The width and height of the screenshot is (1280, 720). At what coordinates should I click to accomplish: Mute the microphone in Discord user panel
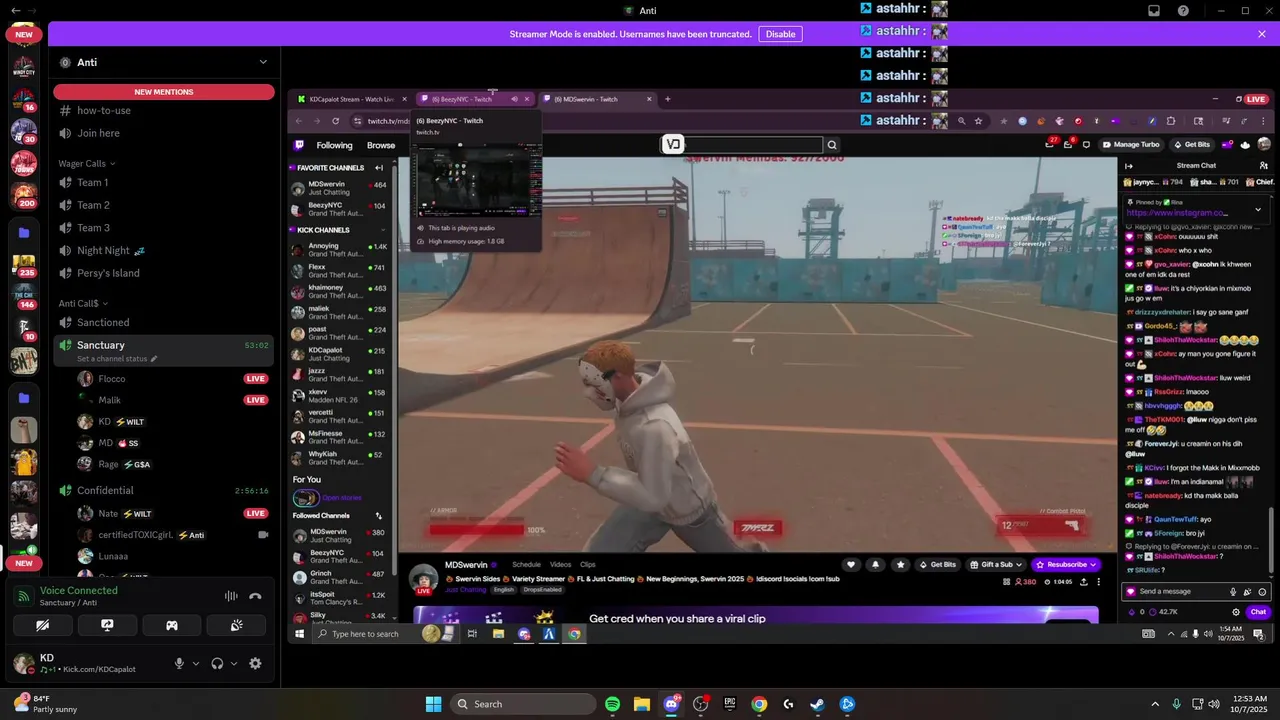179,663
